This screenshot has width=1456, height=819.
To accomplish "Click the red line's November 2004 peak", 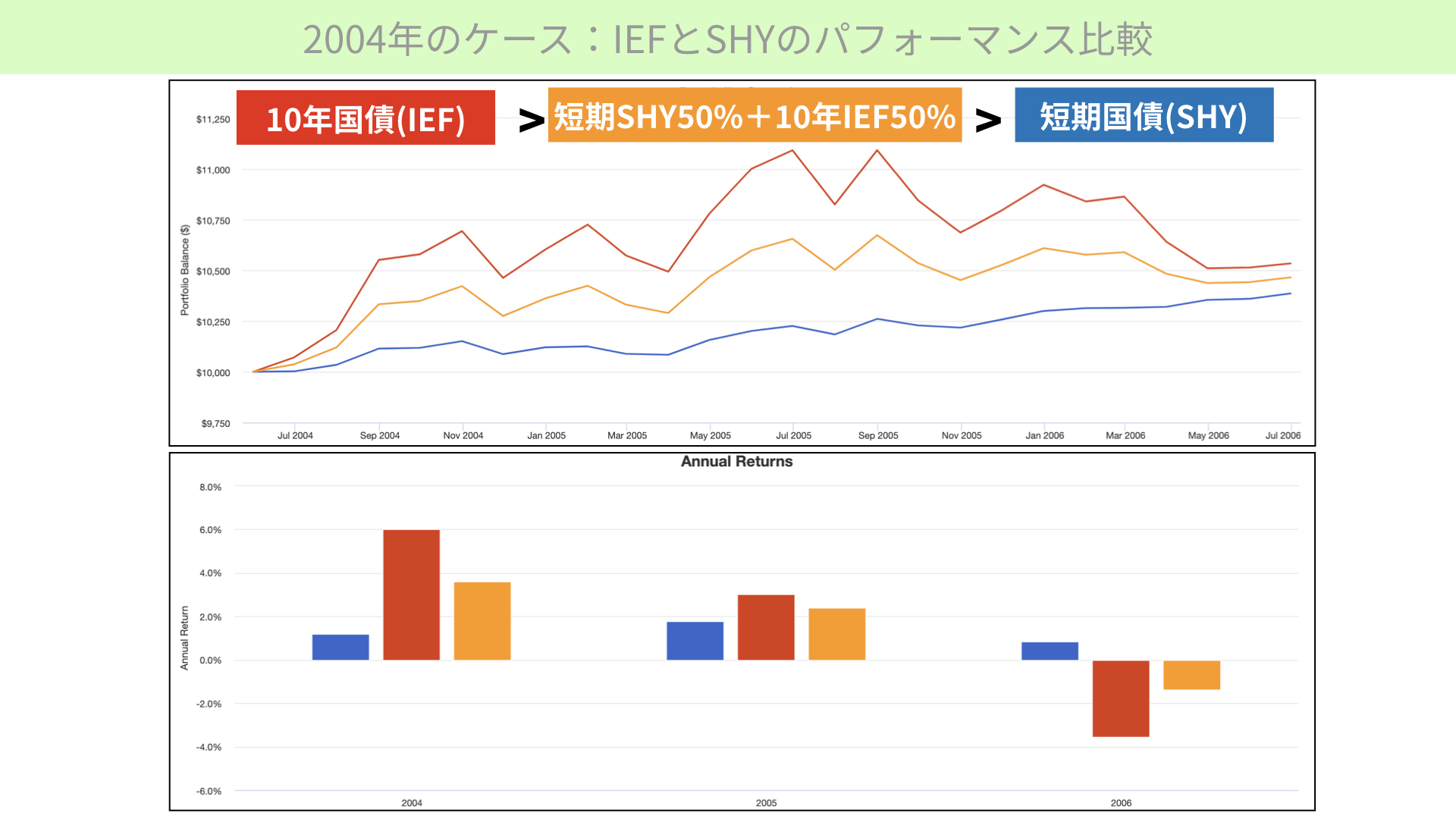I will [x=462, y=231].
